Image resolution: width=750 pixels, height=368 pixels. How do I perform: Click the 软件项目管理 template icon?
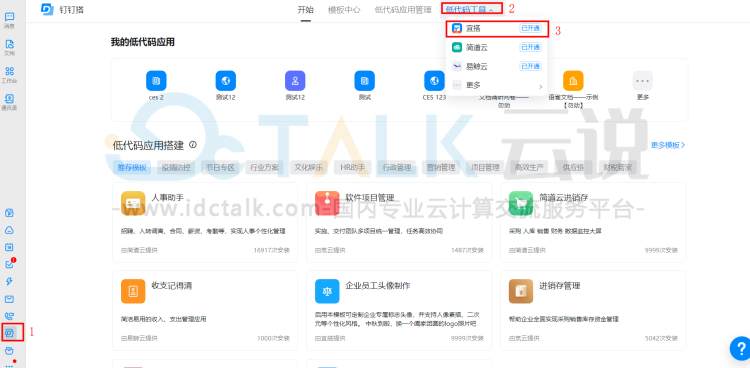327,203
